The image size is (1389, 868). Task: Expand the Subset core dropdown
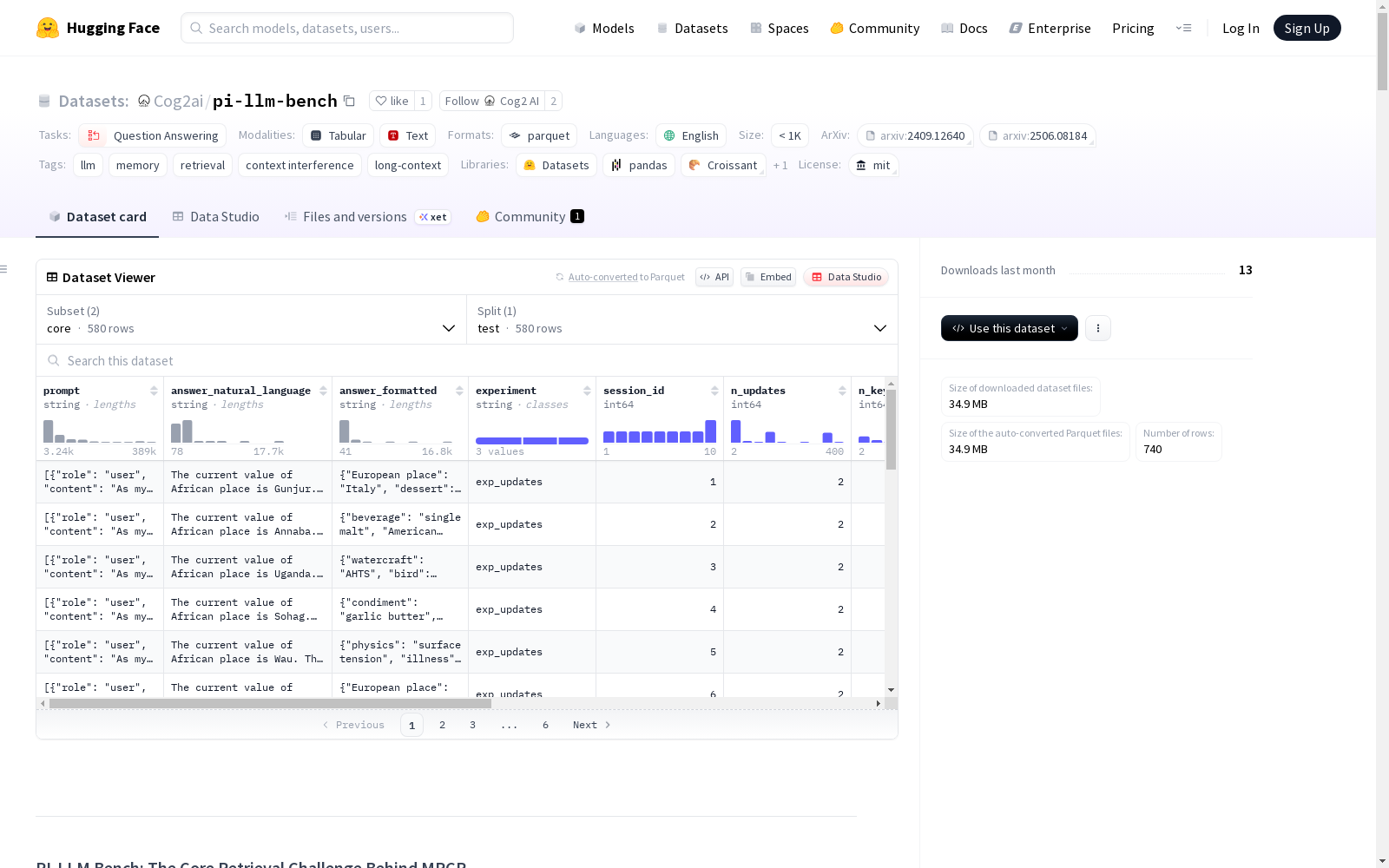[x=252, y=319]
